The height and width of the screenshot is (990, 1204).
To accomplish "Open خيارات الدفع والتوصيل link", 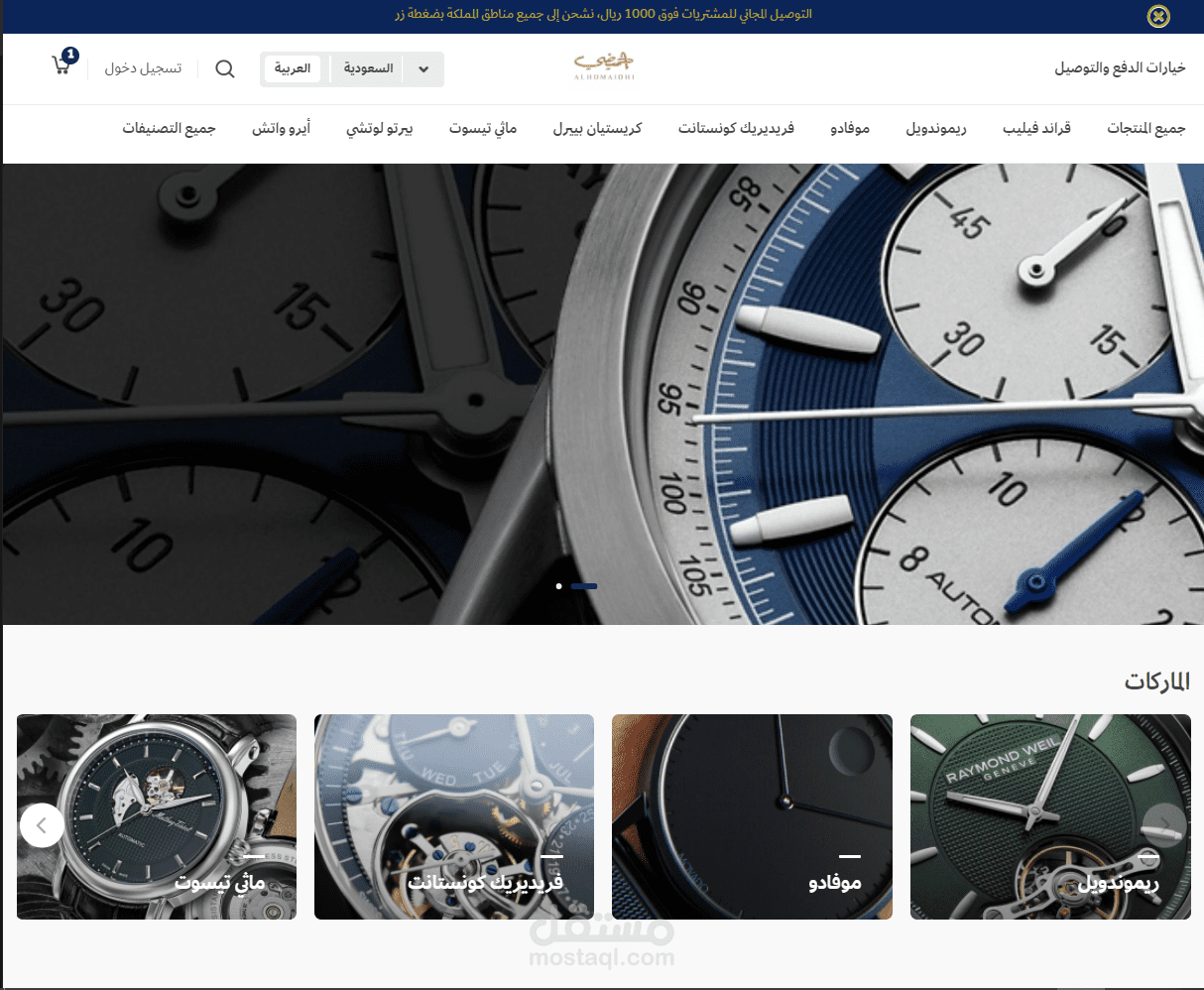I will (1120, 68).
